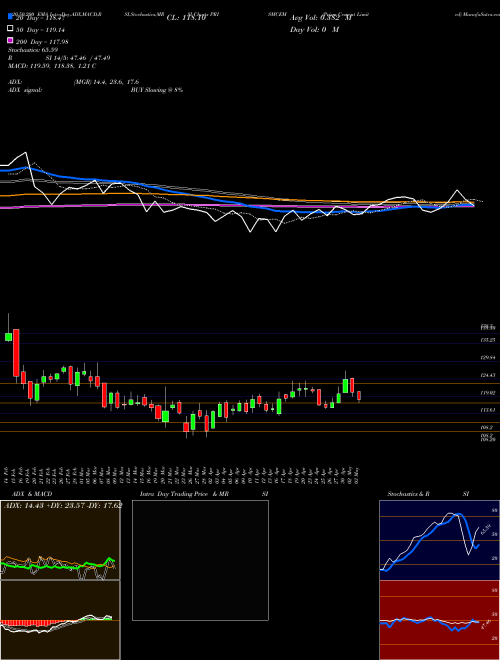Click the first green candlestick for 14 Feb

8,337
